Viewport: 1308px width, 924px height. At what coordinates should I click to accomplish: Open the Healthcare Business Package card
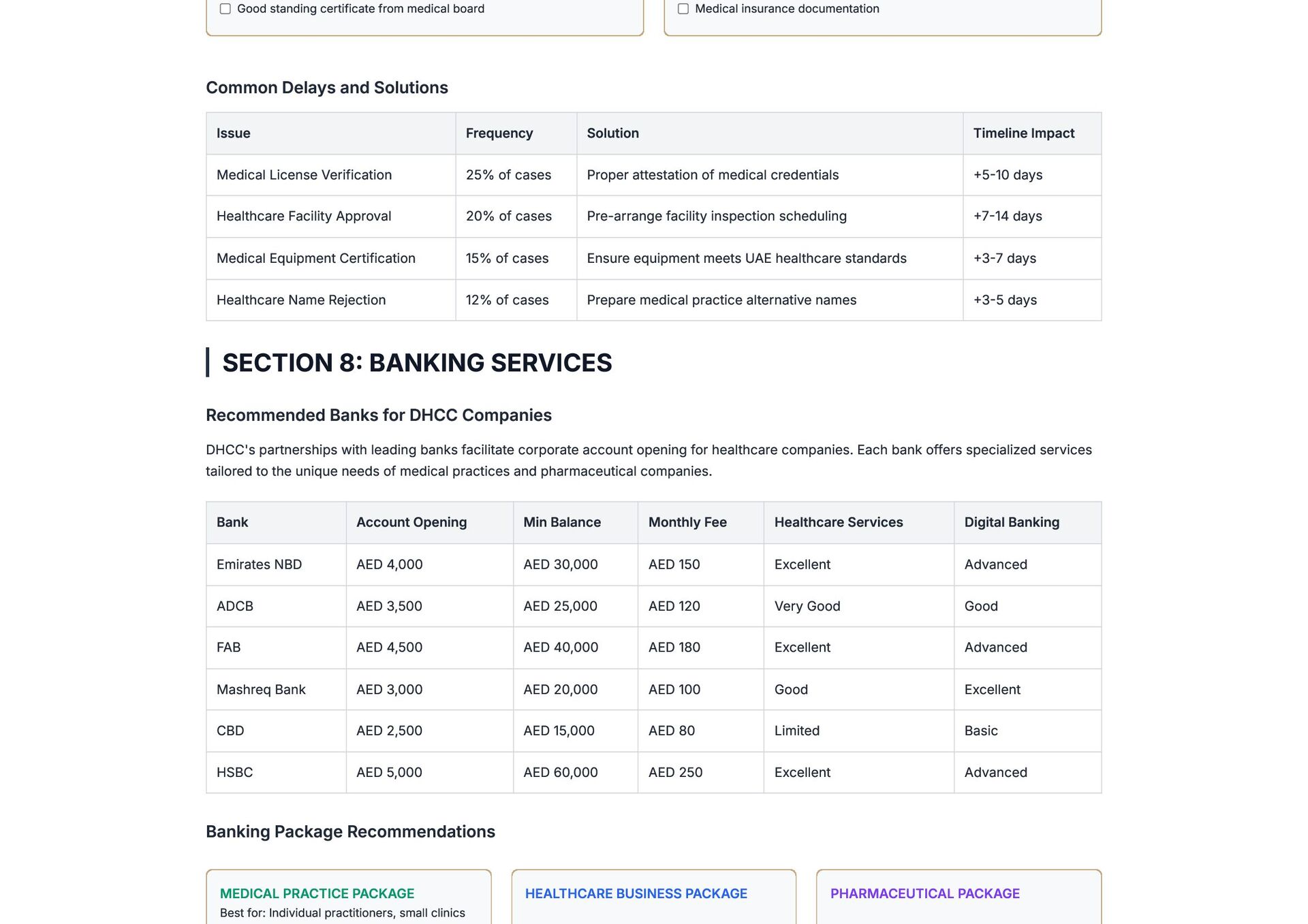(x=636, y=893)
